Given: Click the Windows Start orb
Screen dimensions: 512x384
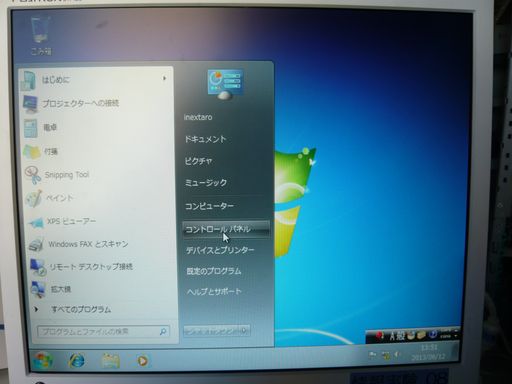Looking at the screenshot, I should pyautogui.click(x=43, y=360).
